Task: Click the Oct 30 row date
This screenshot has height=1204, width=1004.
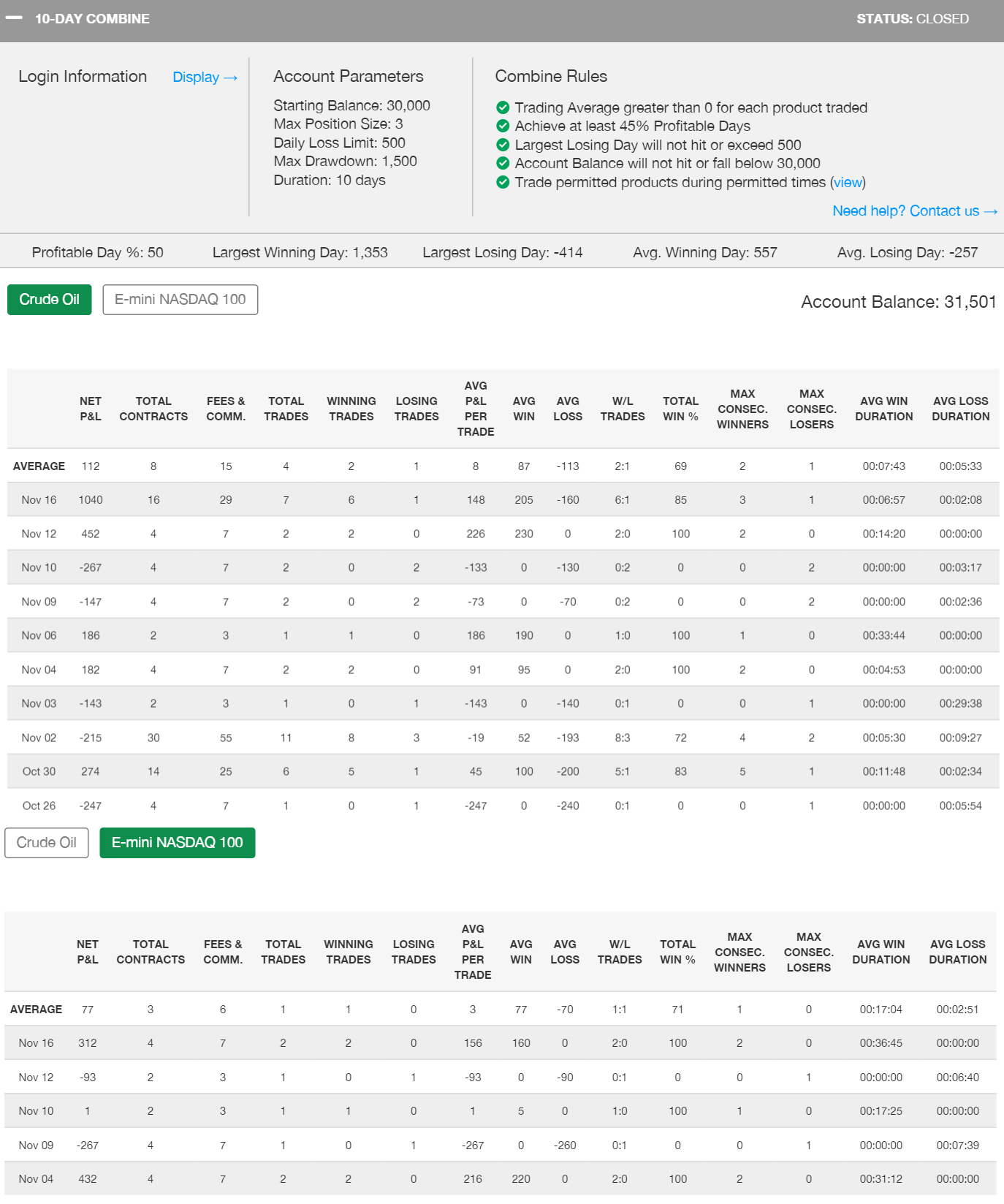Action: pyautogui.click(x=39, y=771)
